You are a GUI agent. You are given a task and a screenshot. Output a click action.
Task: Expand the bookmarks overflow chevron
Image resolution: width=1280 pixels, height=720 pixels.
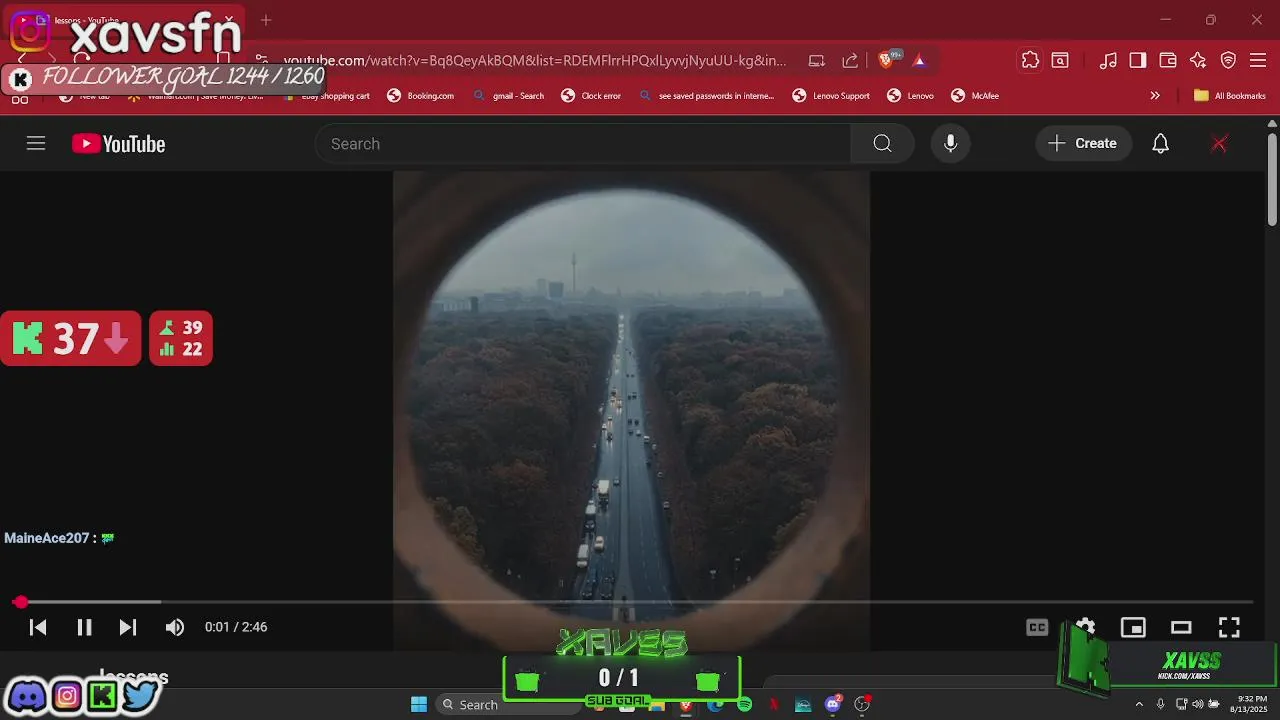(1155, 96)
